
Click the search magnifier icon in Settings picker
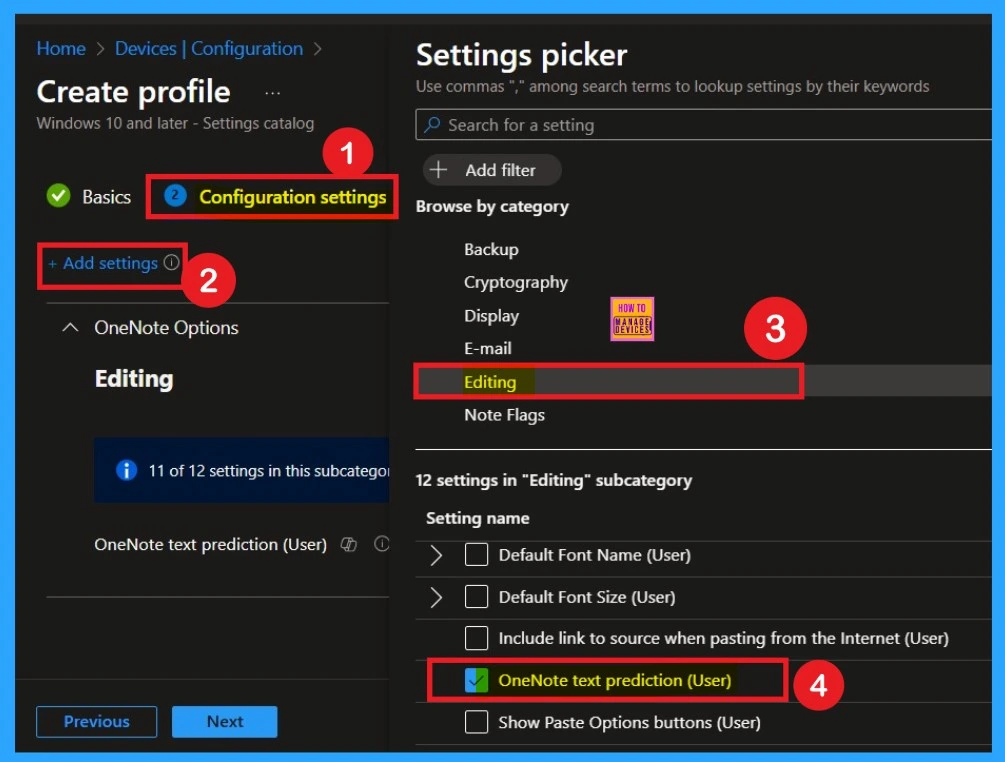click(x=433, y=124)
